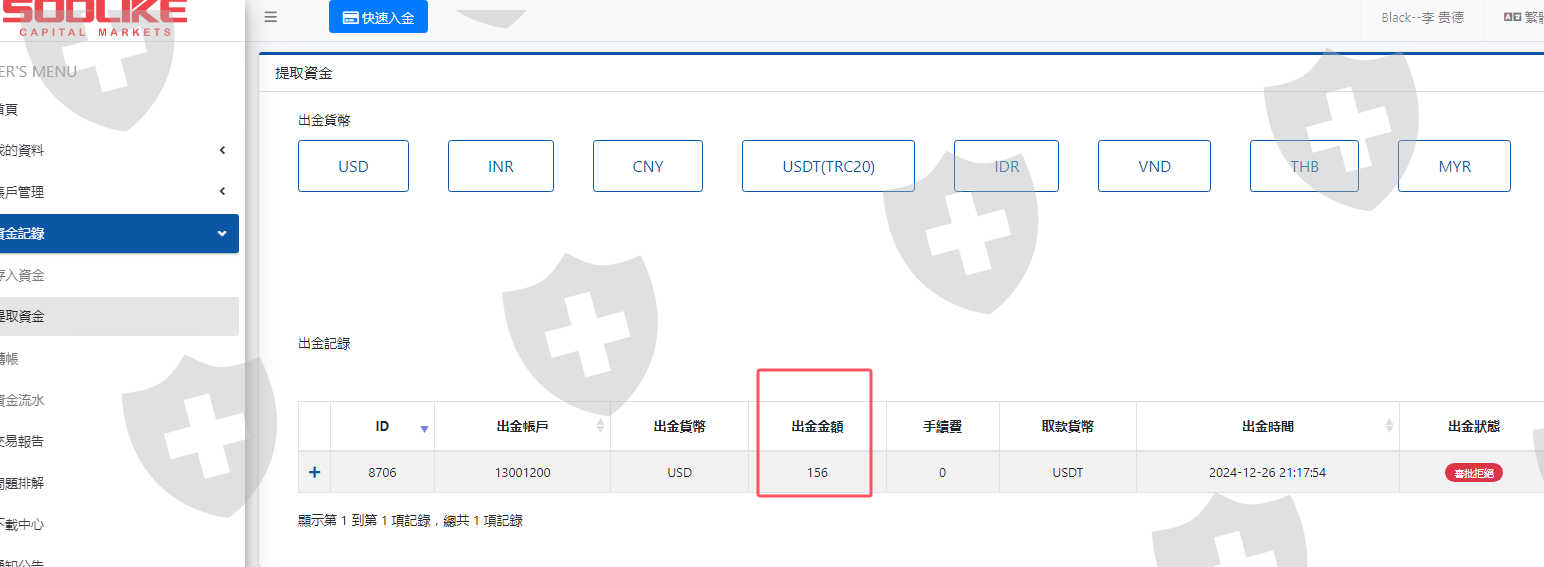Sort table by the ID column arrow
Image resolution: width=1544 pixels, height=567 pixels.
(x=424, y=428)
